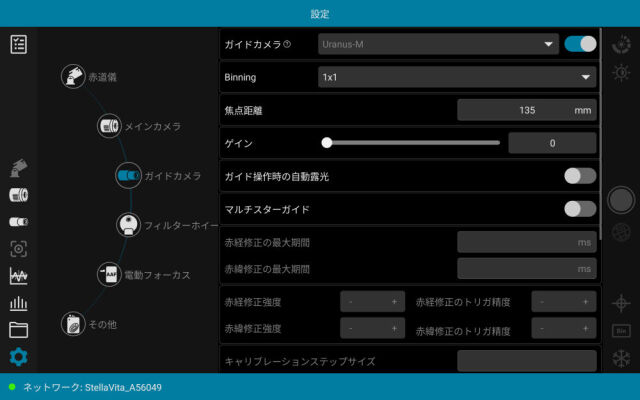Click the crosshair icon on right panel
This screenshot has height=400, width=640.
[621, 303]
